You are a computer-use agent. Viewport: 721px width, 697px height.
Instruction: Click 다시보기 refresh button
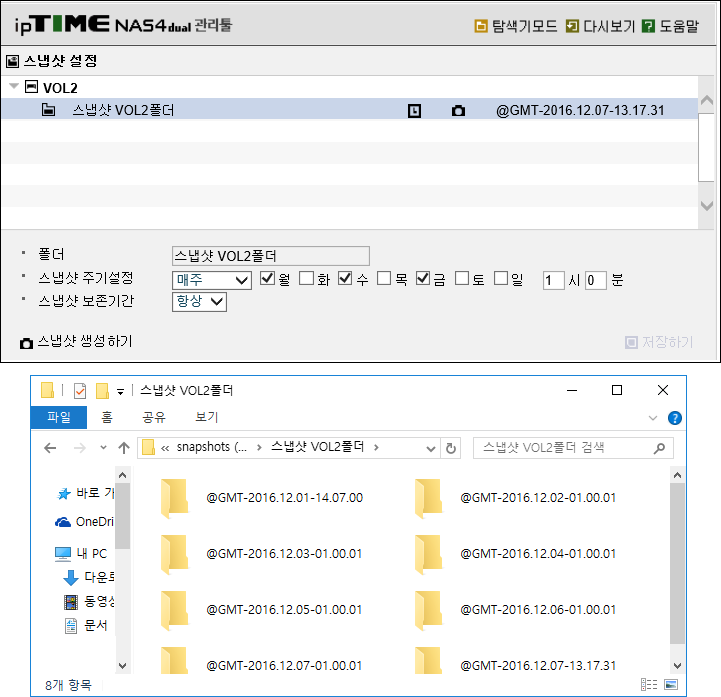tap(600, 26)
